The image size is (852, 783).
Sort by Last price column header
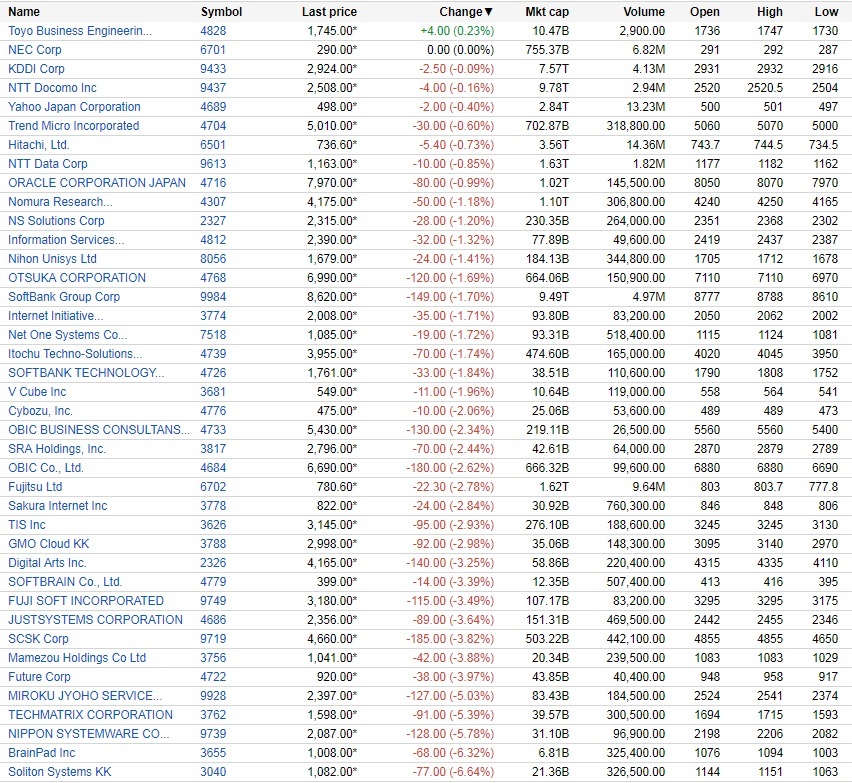click(329, 11)
